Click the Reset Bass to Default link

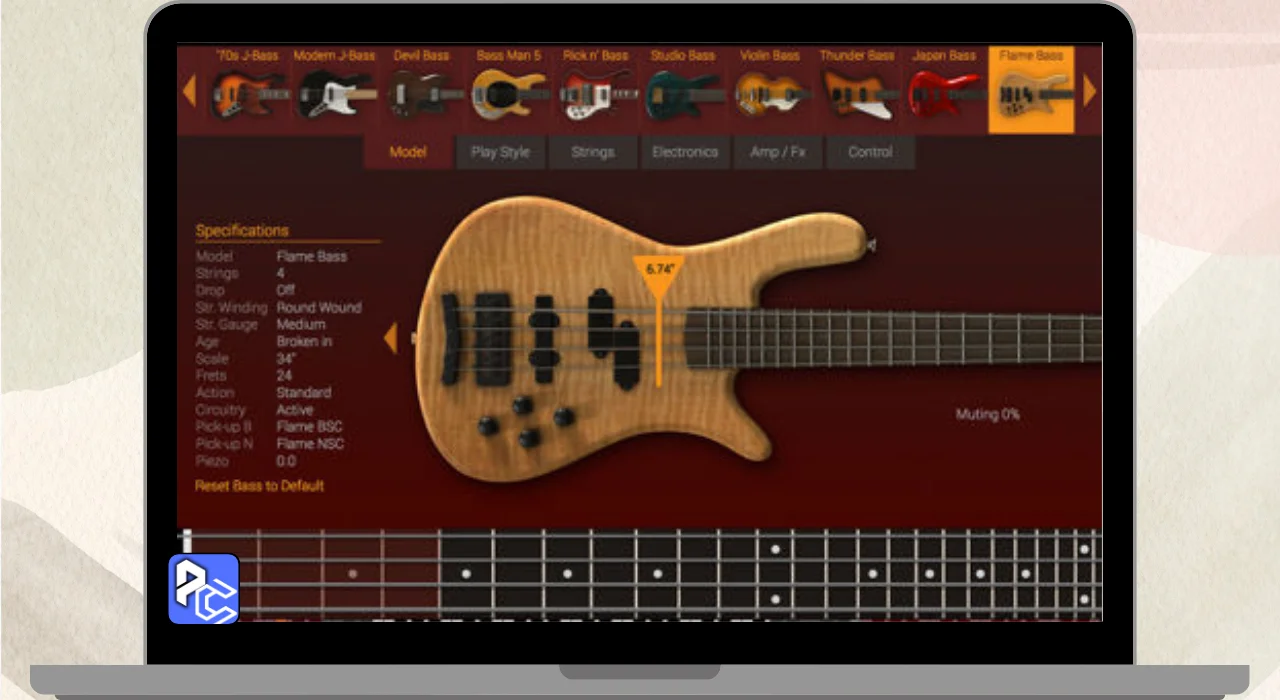(259, 486)
